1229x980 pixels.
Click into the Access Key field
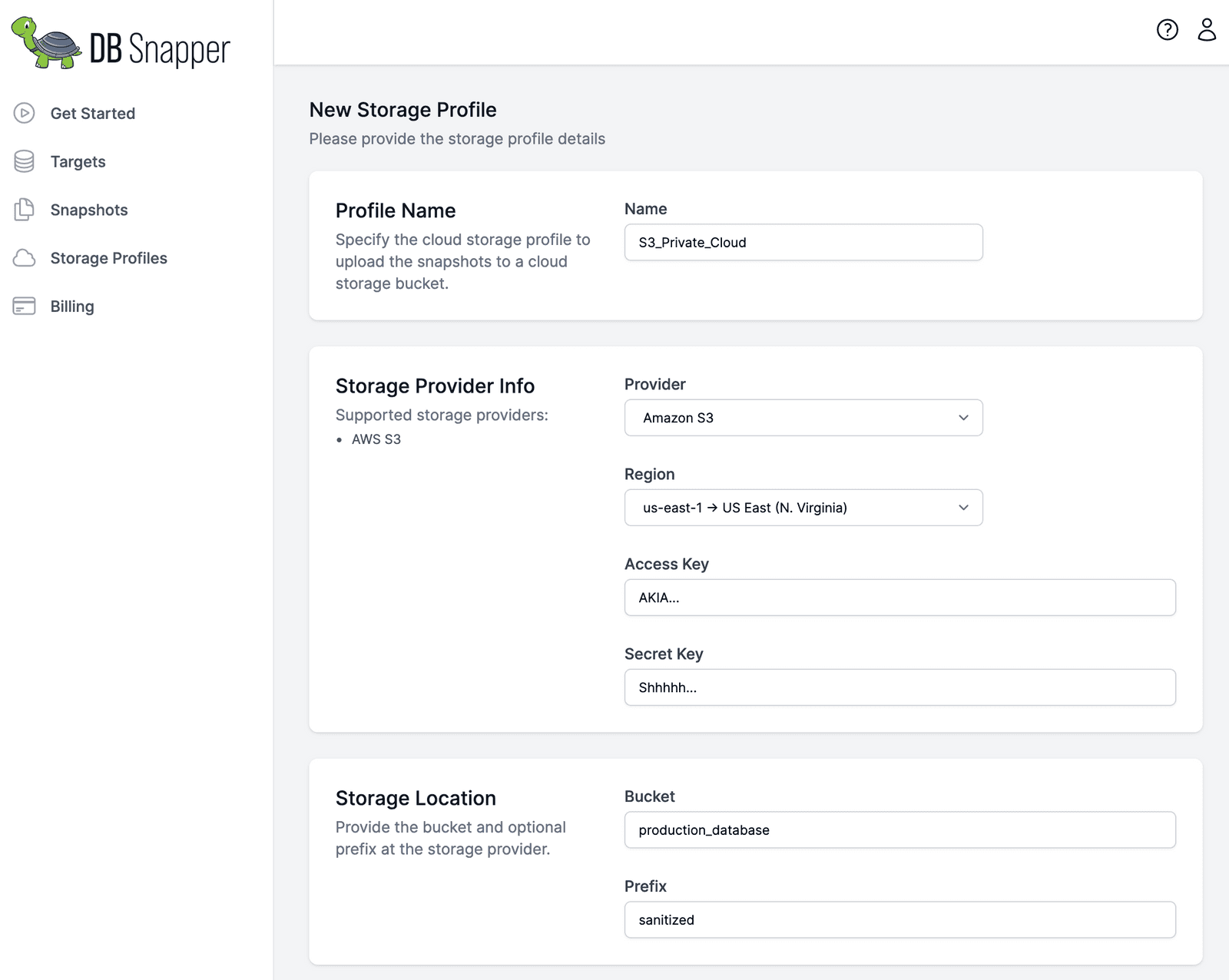899,598
